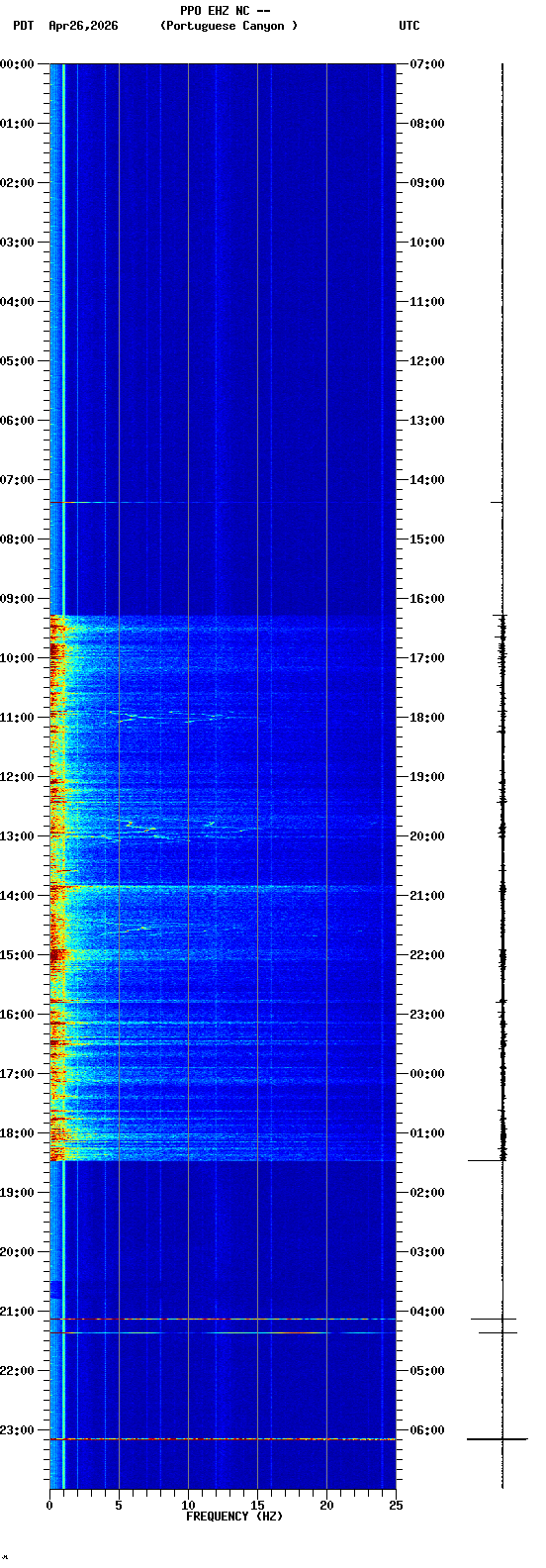
Task: Click the UTC time label '16:00'
Action: [x=427, y=599]
